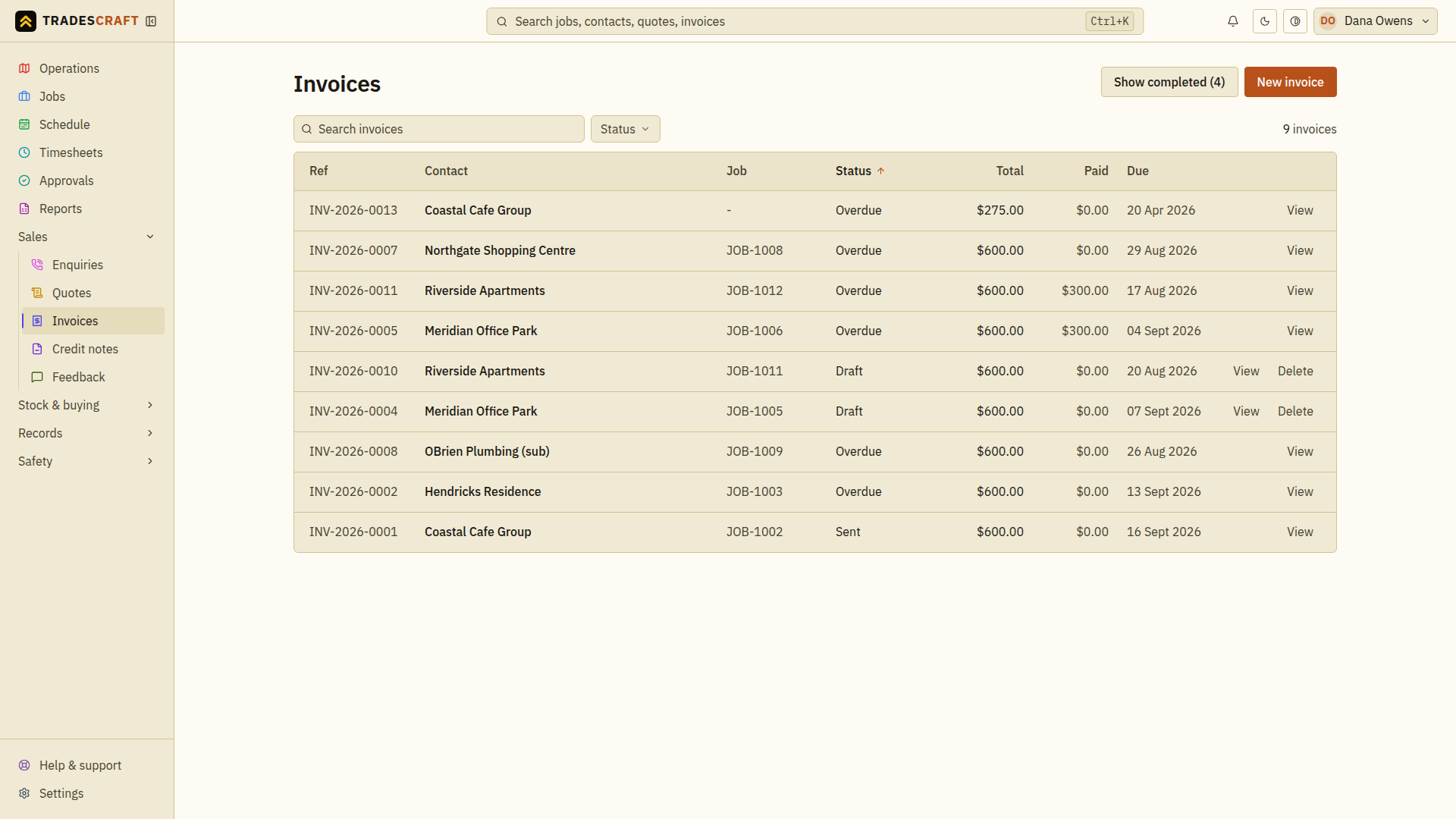
Task: Click the Credit notes file icon
Action: 37,349
